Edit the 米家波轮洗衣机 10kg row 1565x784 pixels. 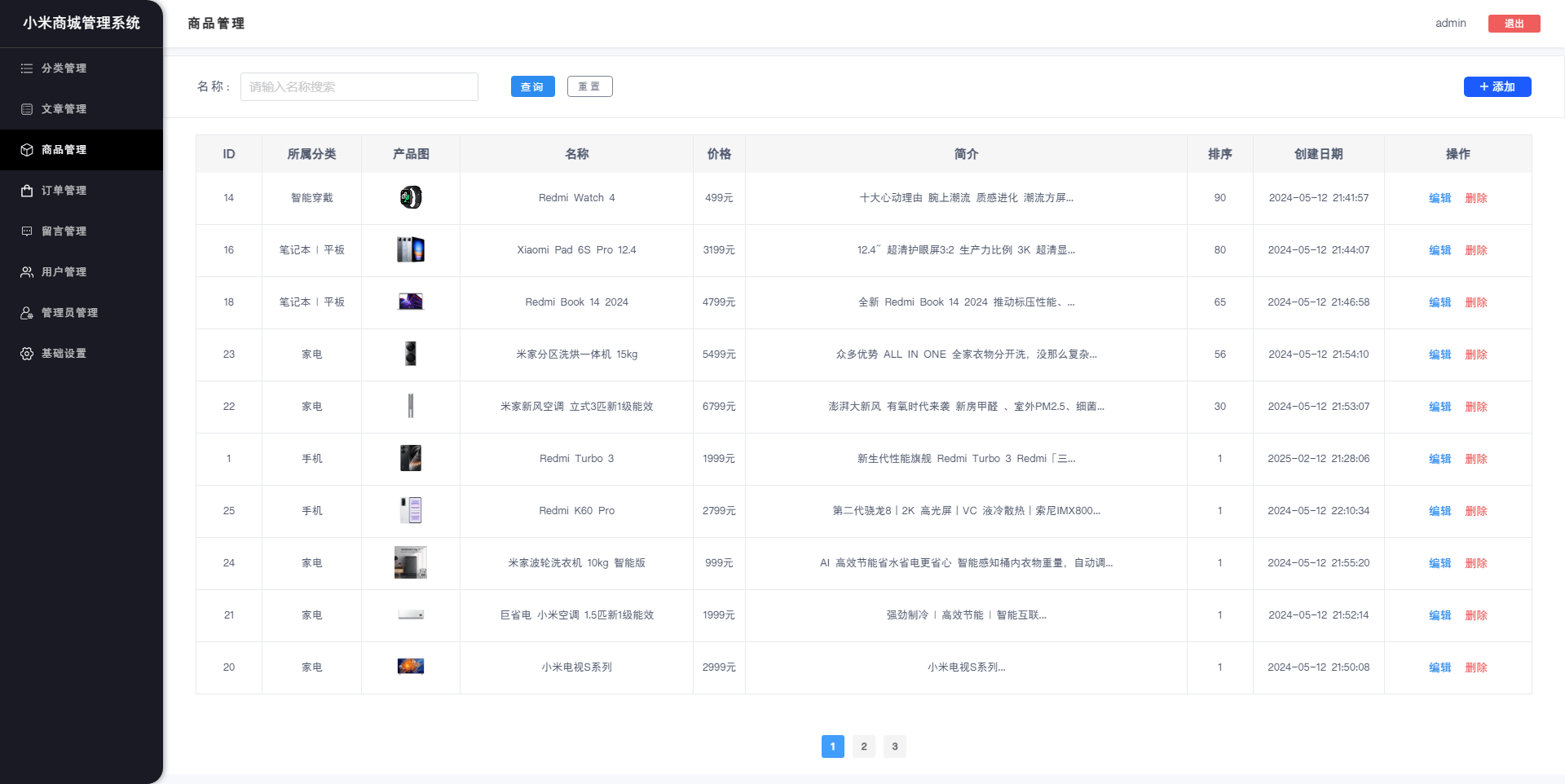point(1440,563)
